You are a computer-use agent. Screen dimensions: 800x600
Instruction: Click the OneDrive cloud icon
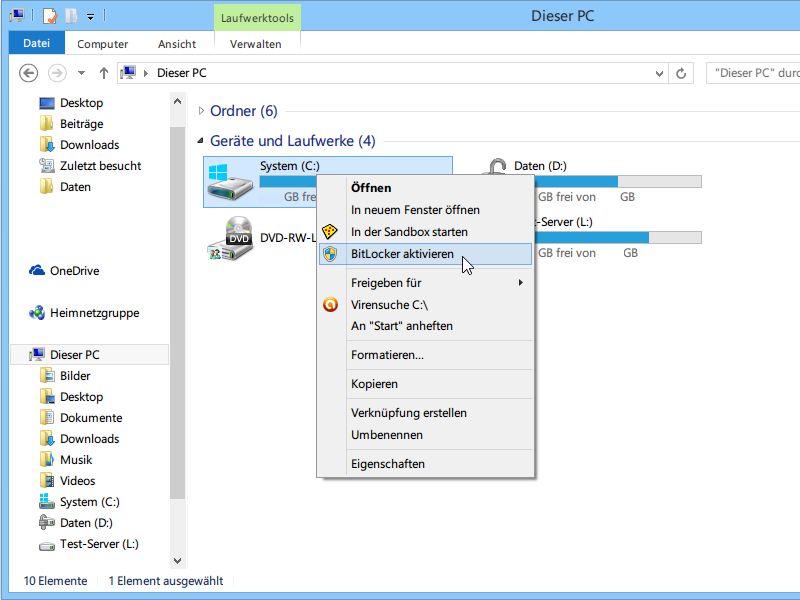(37, 270)
